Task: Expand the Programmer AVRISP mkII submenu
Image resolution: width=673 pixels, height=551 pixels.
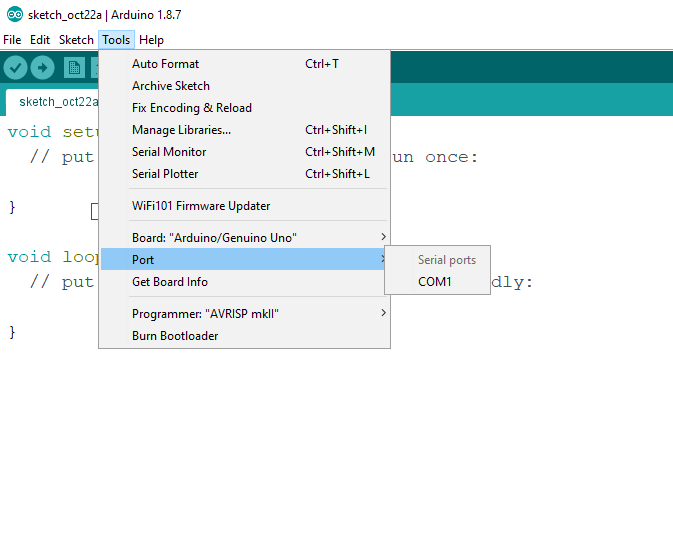Action: pyautogui.click(x=245, y=314)
